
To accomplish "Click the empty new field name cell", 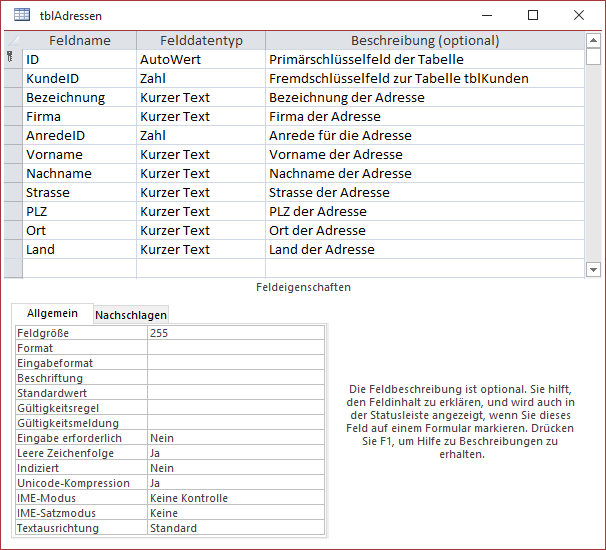I will point(80,268).
